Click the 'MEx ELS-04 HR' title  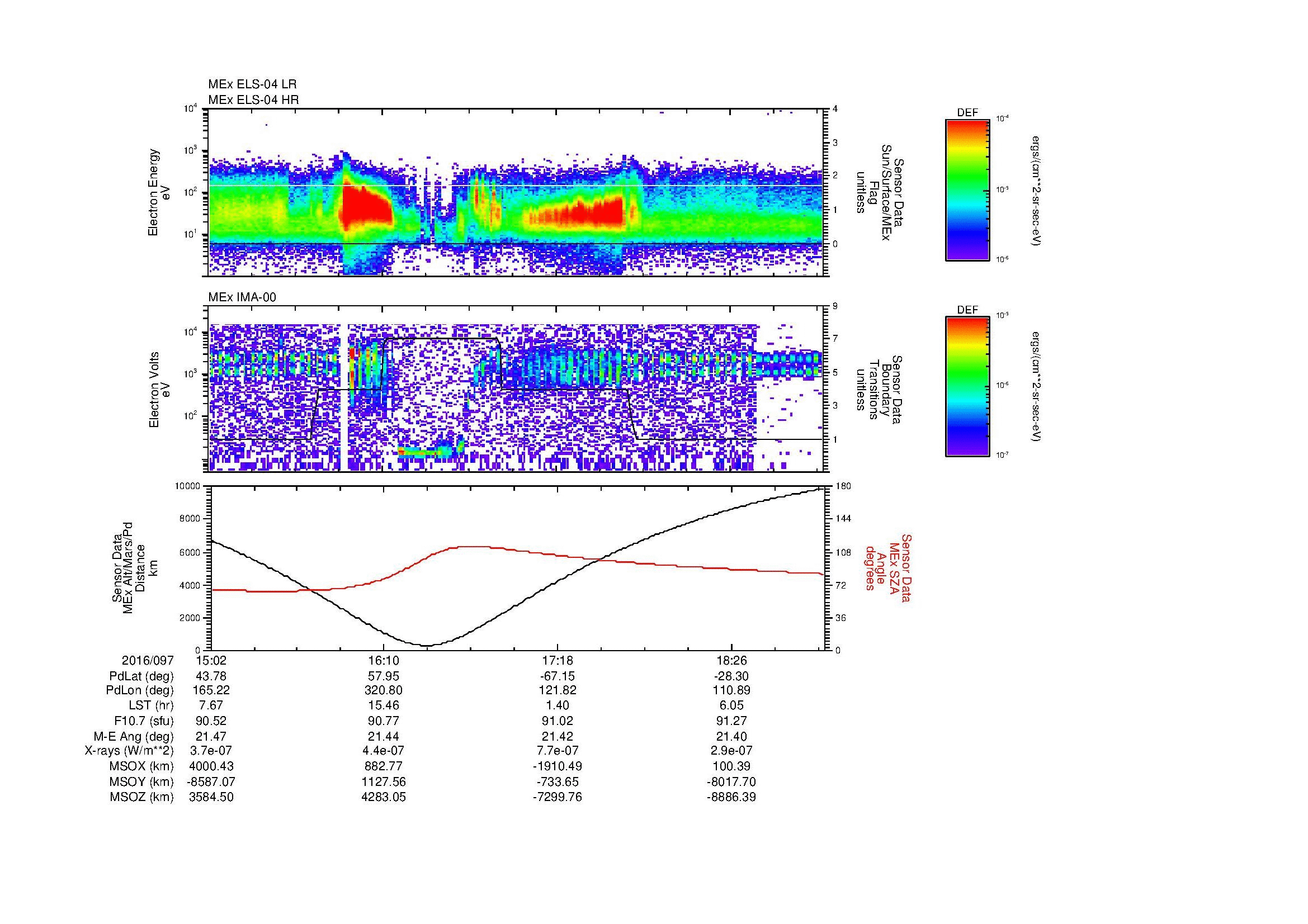[x=253, y=100]
